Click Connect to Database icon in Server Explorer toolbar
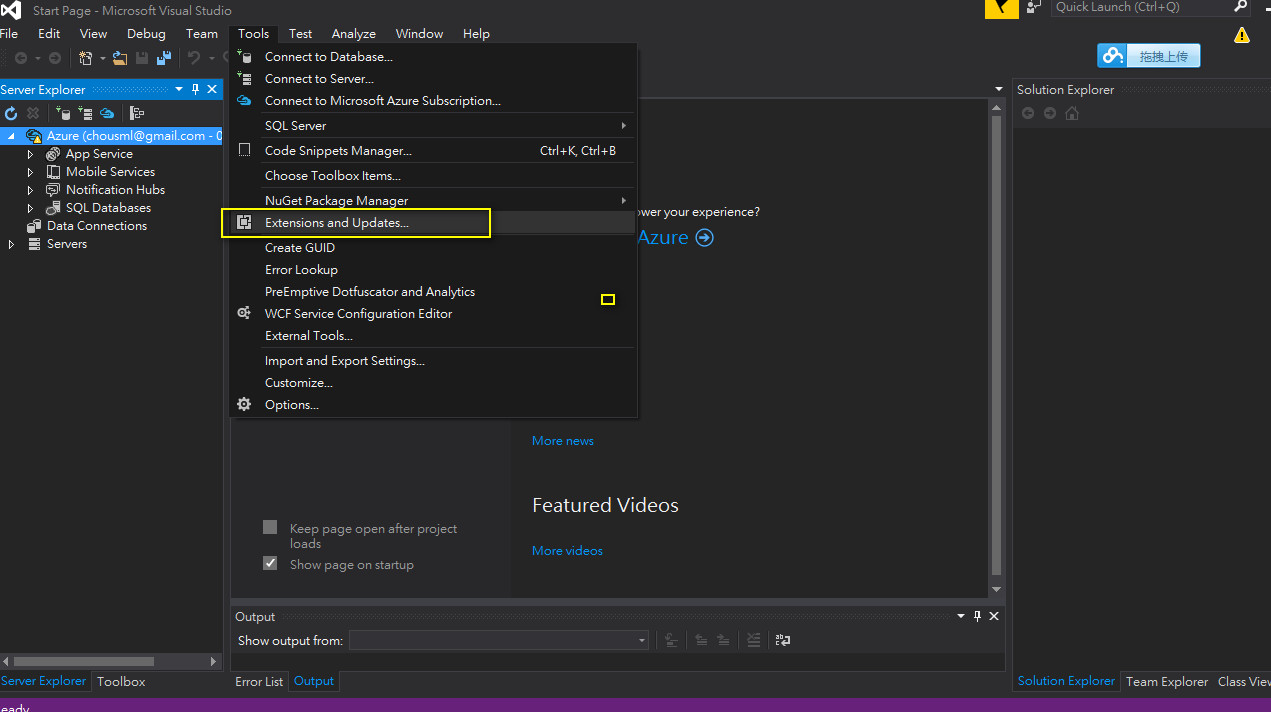 coord(62,113)
